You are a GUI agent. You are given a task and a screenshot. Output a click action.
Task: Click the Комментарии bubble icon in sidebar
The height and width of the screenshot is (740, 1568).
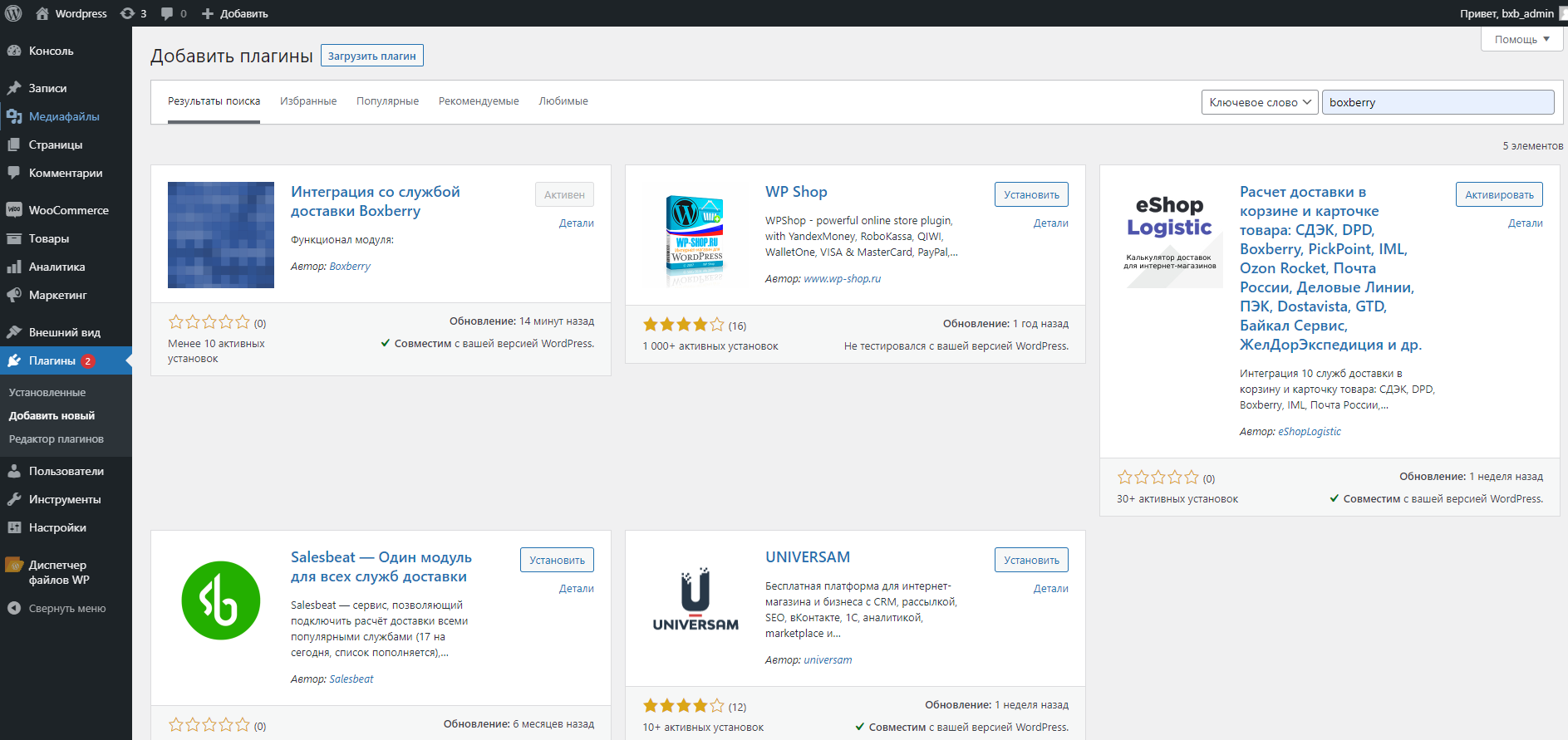[14, 173]
